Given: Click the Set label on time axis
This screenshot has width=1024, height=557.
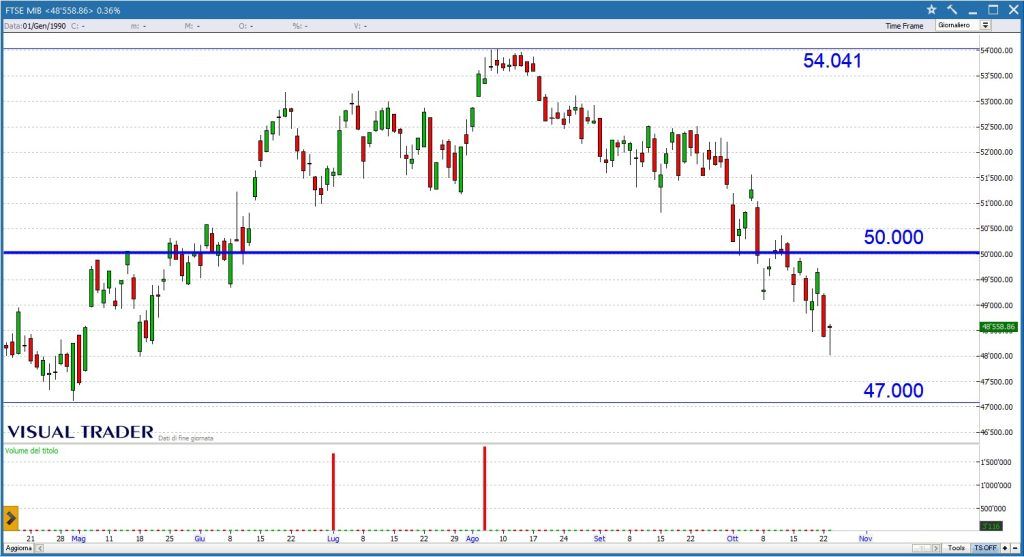Looking at the screenshot, I should click(x=600, y=539).
